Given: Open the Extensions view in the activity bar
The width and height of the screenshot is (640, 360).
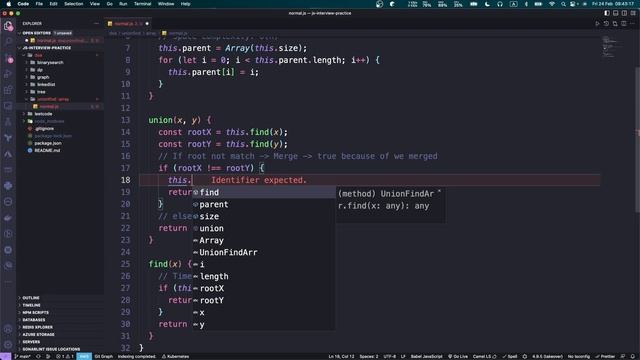Looking at the screenshot, I should 8,90.
